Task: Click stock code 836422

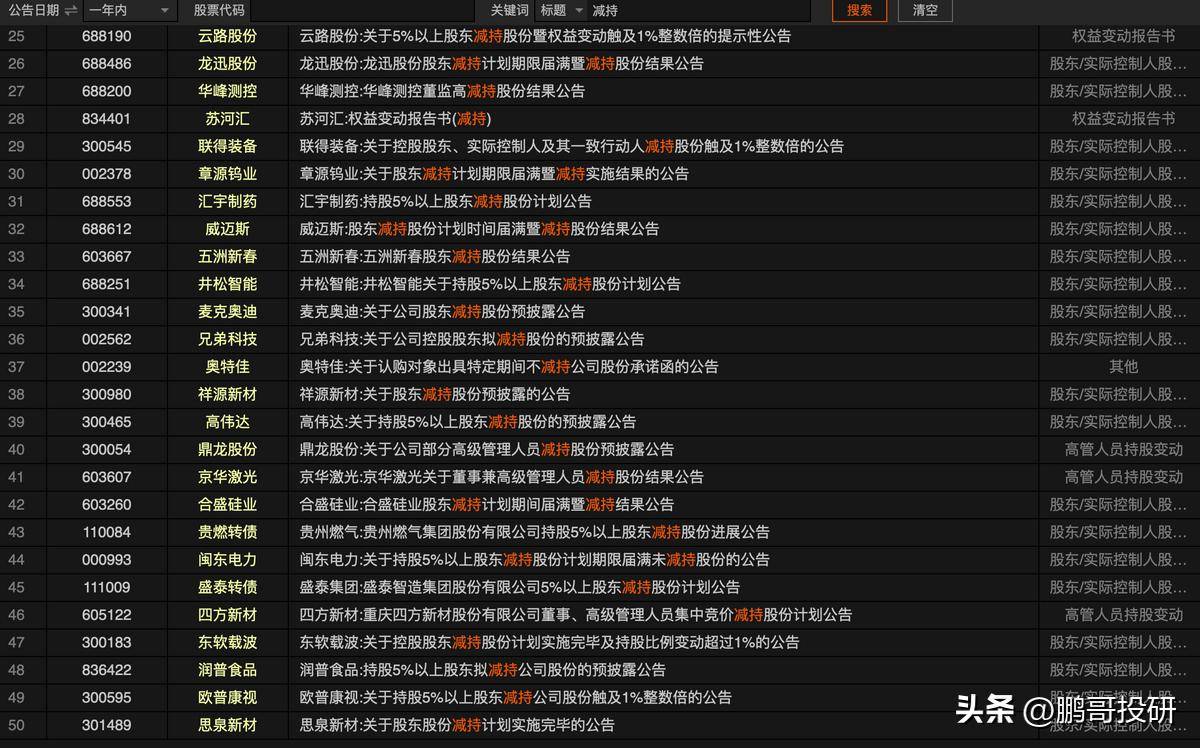Action: [106, 670]
